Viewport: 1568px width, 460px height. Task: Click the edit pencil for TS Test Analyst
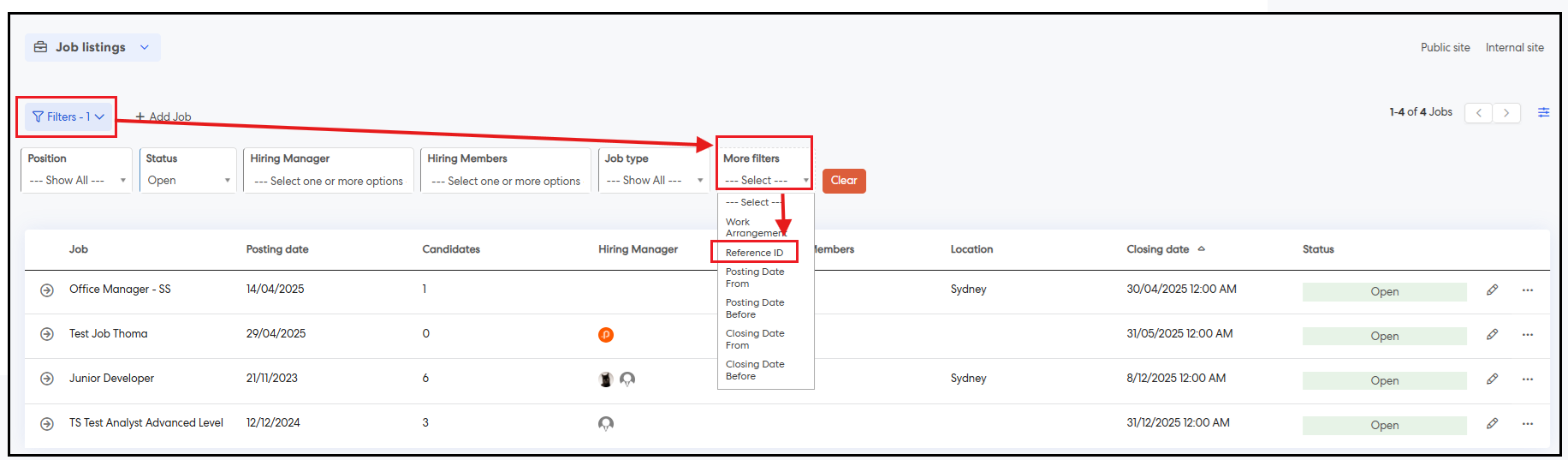(1492, 424)
